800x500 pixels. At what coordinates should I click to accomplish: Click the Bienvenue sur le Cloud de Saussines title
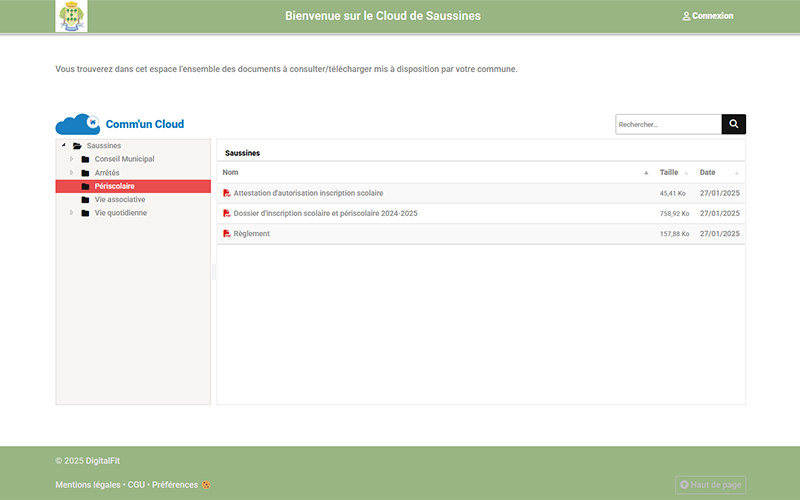(x=383, y=16)
